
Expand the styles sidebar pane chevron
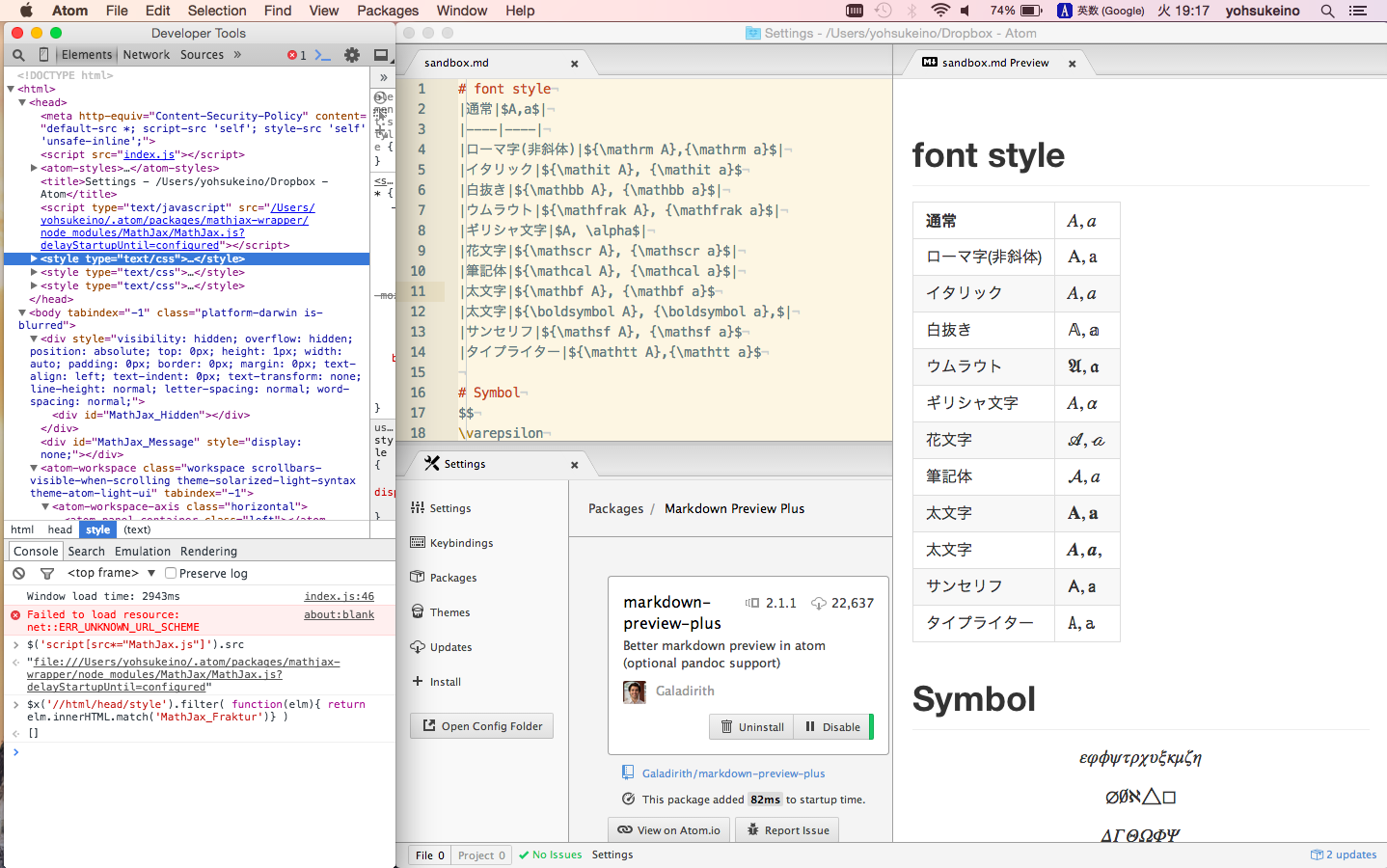click(384, 77)
